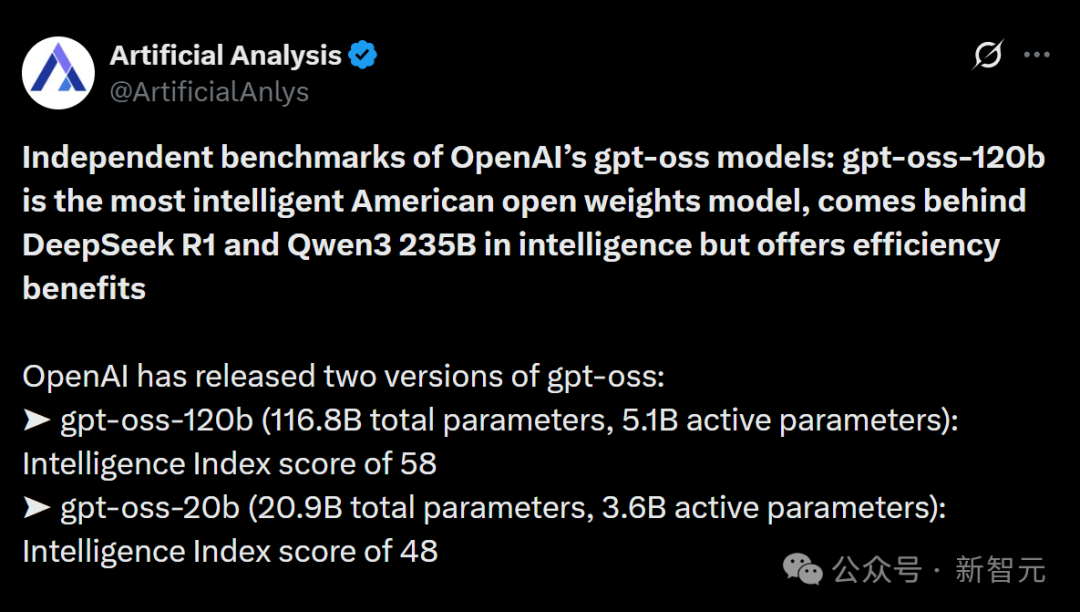Image resolution: width=1080 pixels, height=612 pixels.
Task: Click the Artificial Analysis display name
Action: (x=225, y=55)
